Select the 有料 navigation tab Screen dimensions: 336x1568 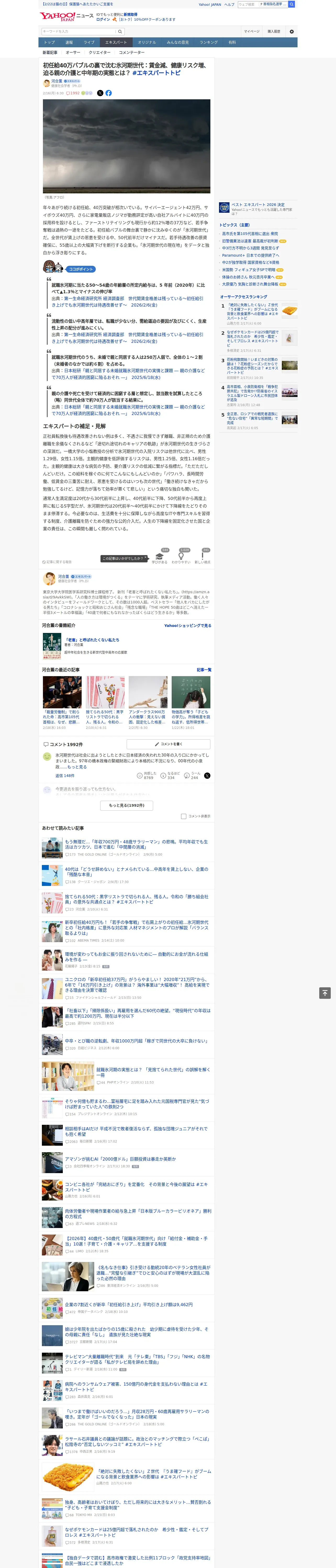232,43
